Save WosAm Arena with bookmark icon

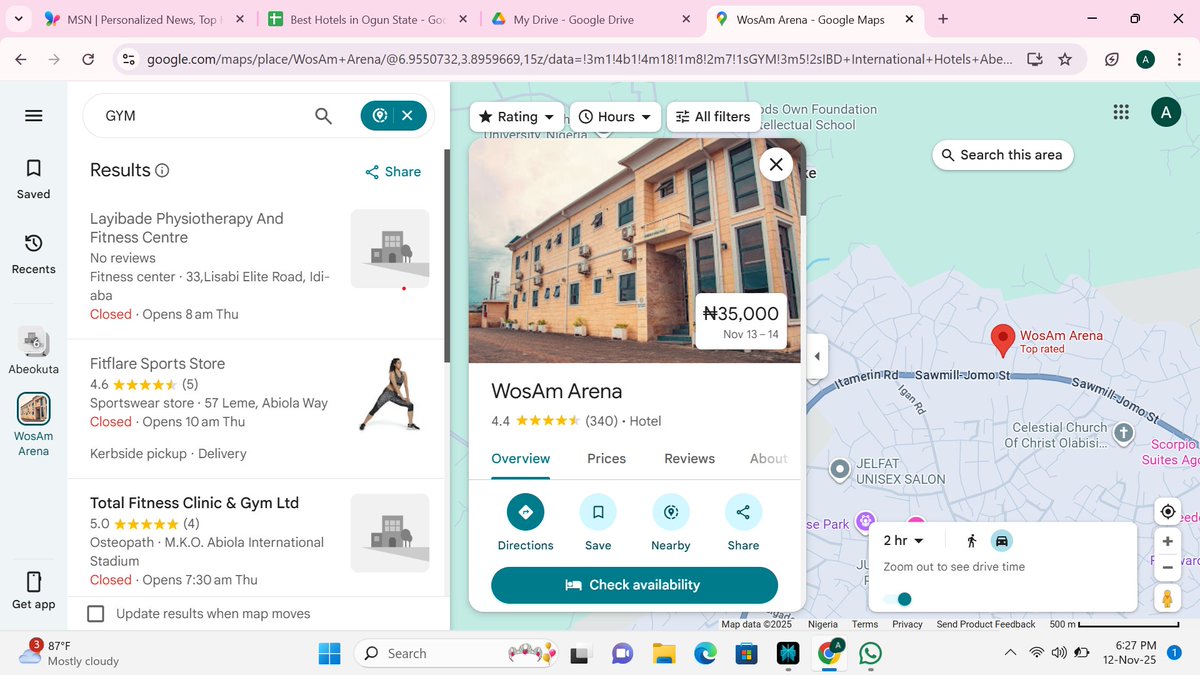tap(598, 512)
